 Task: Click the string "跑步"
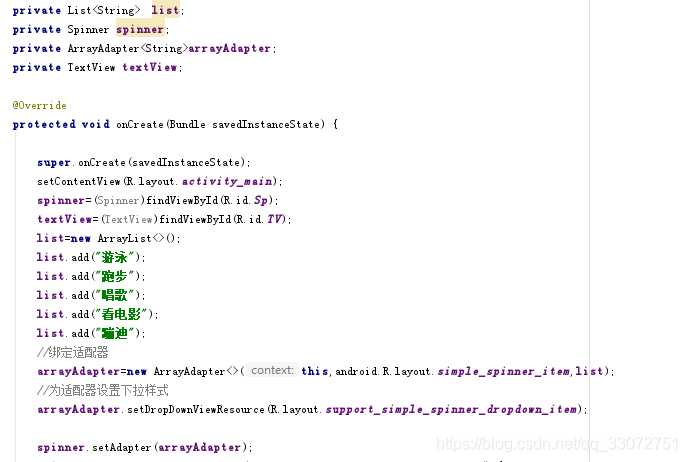tap(115, 276)
